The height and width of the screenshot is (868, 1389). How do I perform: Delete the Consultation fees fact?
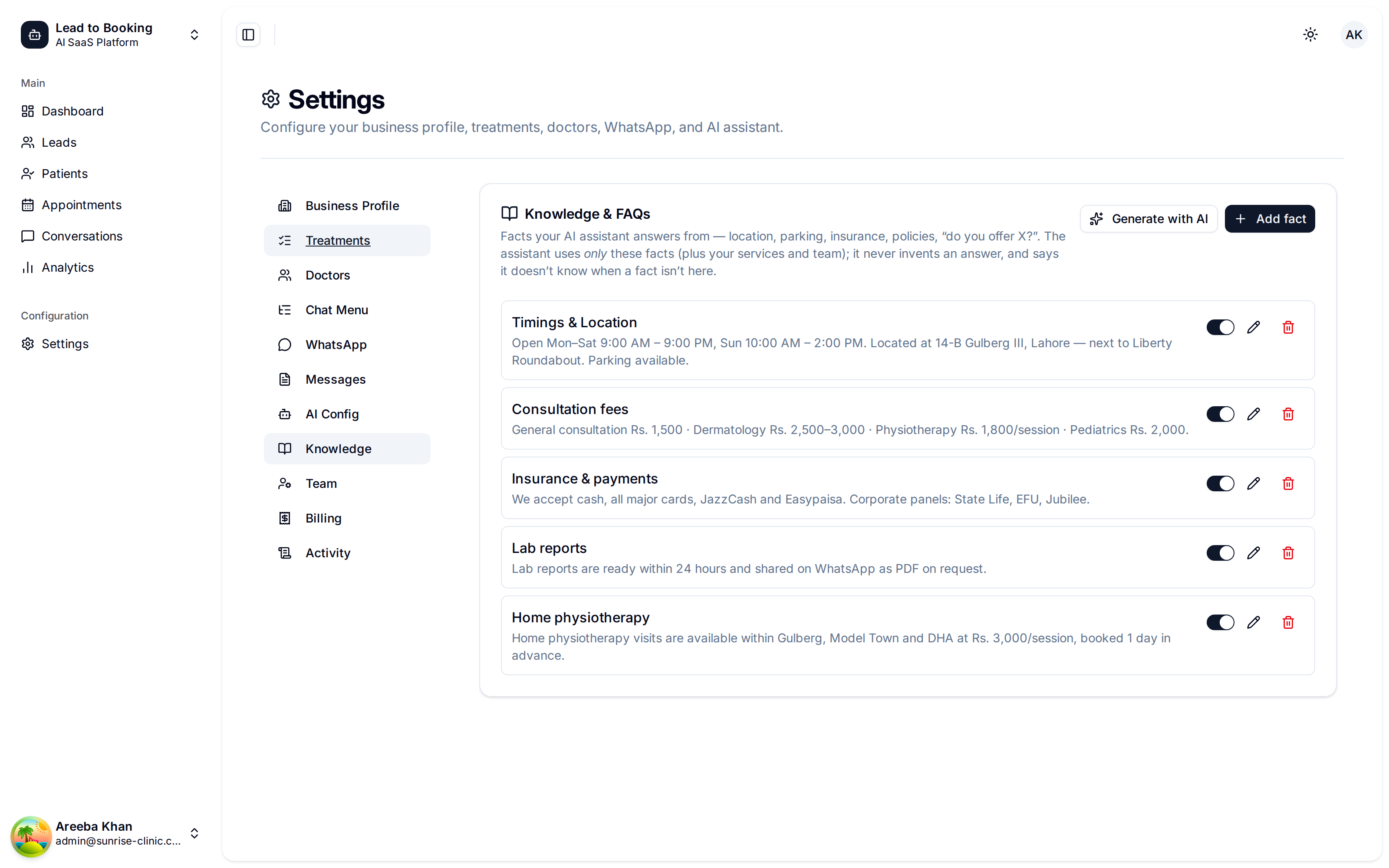coord(1288,414)
